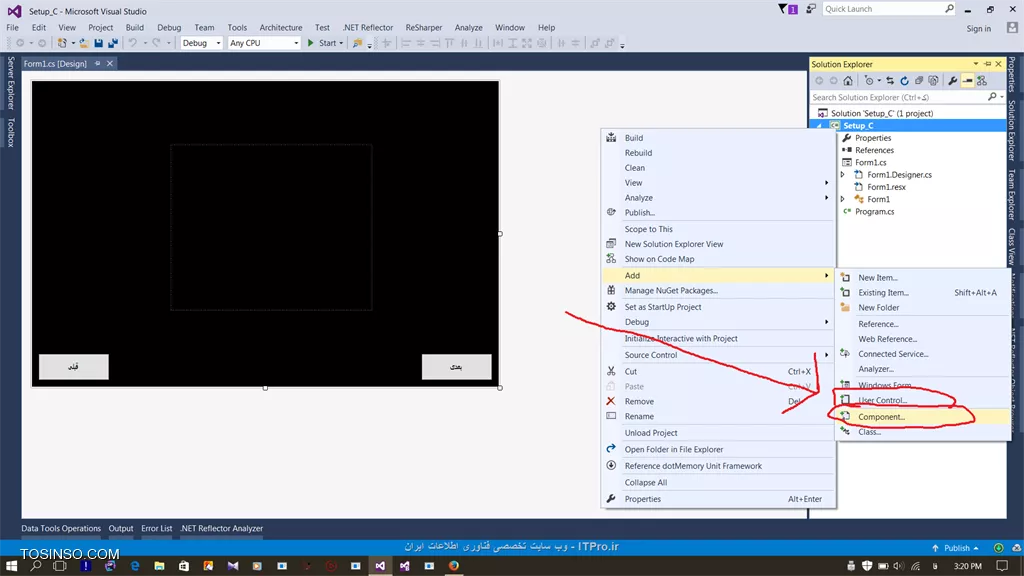This screenshot has width=1024, height=576.
Task: Open File Explorer from the taskbar
Action: (159, 566)
